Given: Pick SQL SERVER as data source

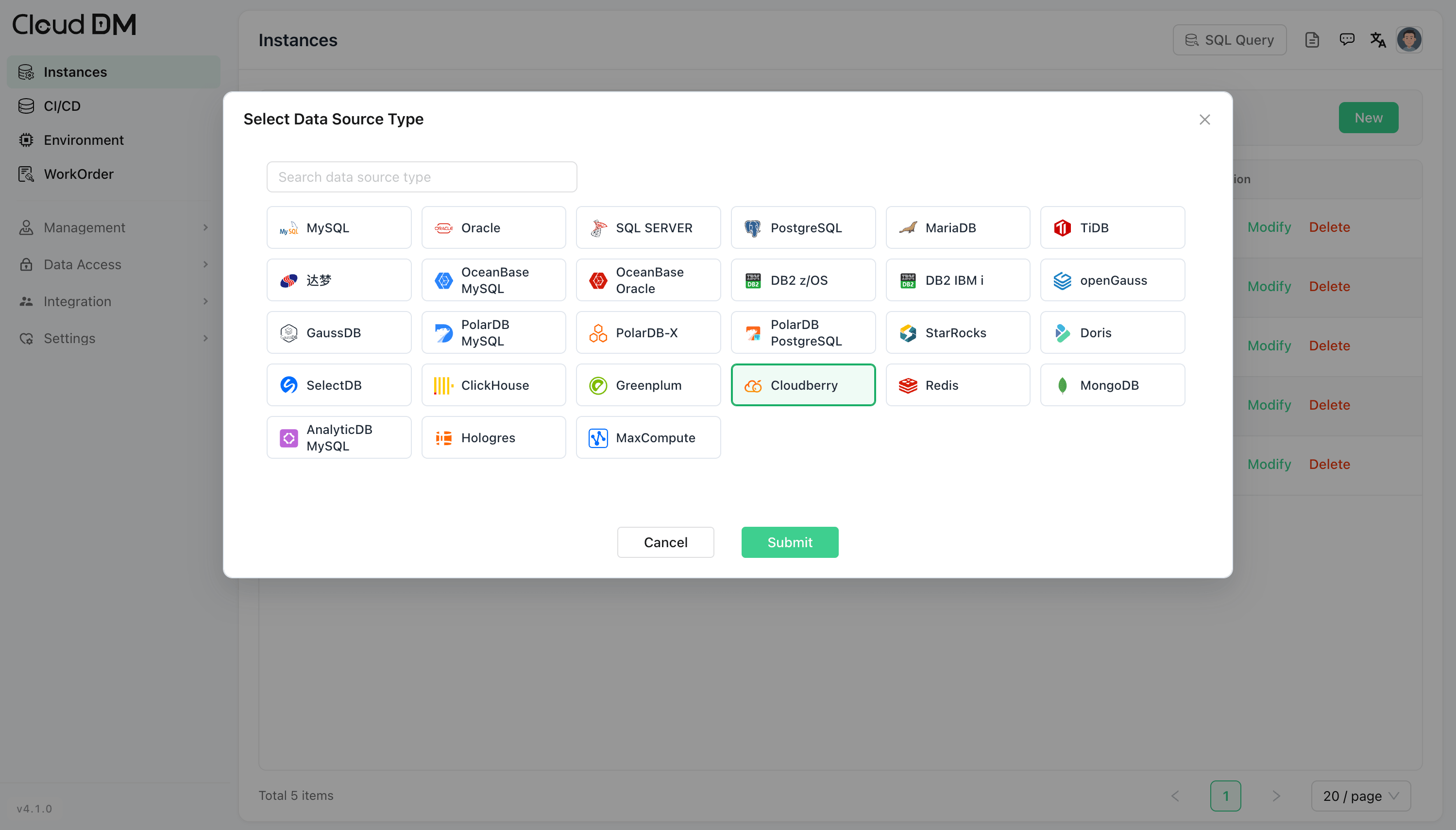Looking at the screenshot, I should coord(648,227).
